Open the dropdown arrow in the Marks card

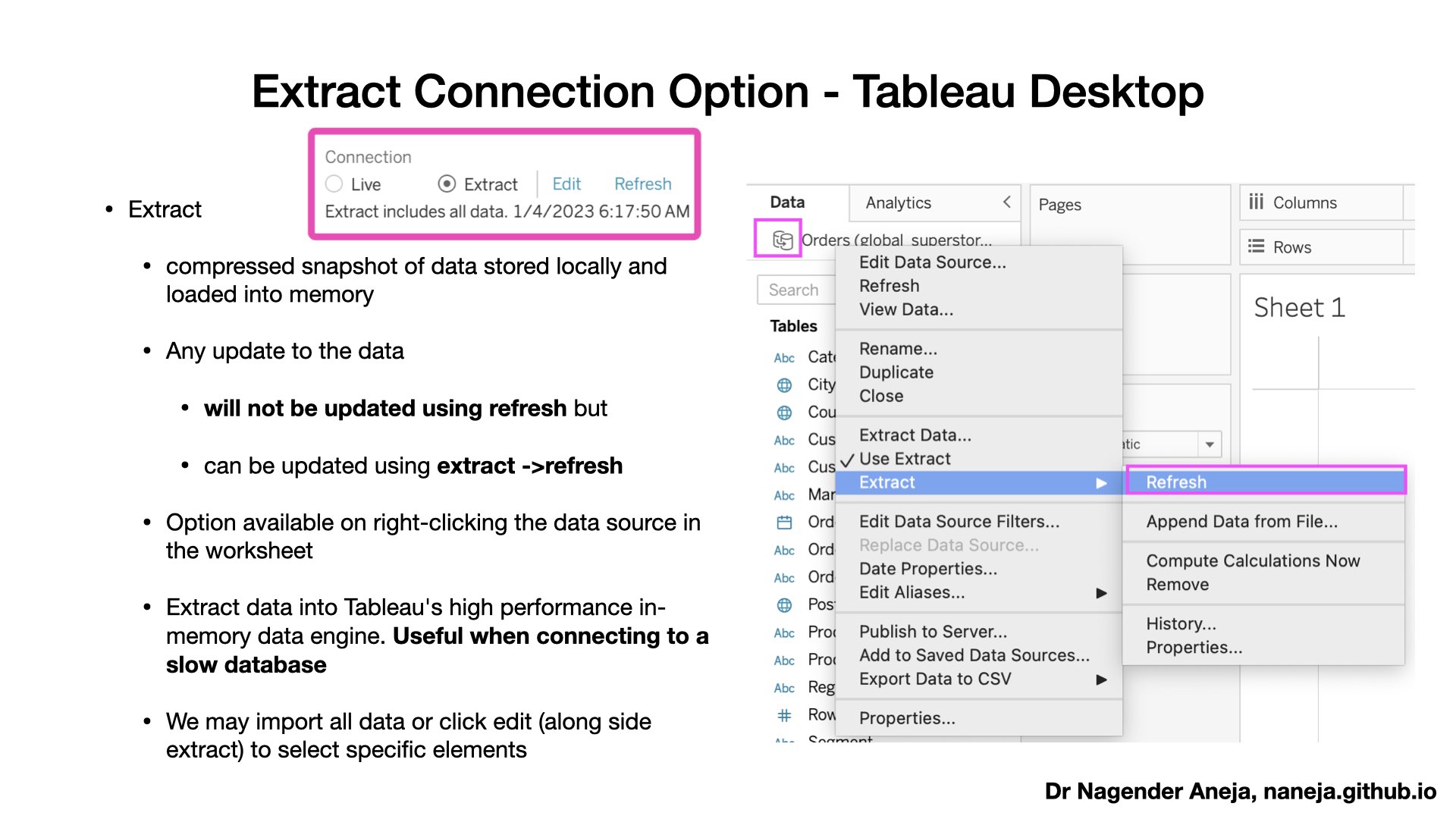point(1210,444)
